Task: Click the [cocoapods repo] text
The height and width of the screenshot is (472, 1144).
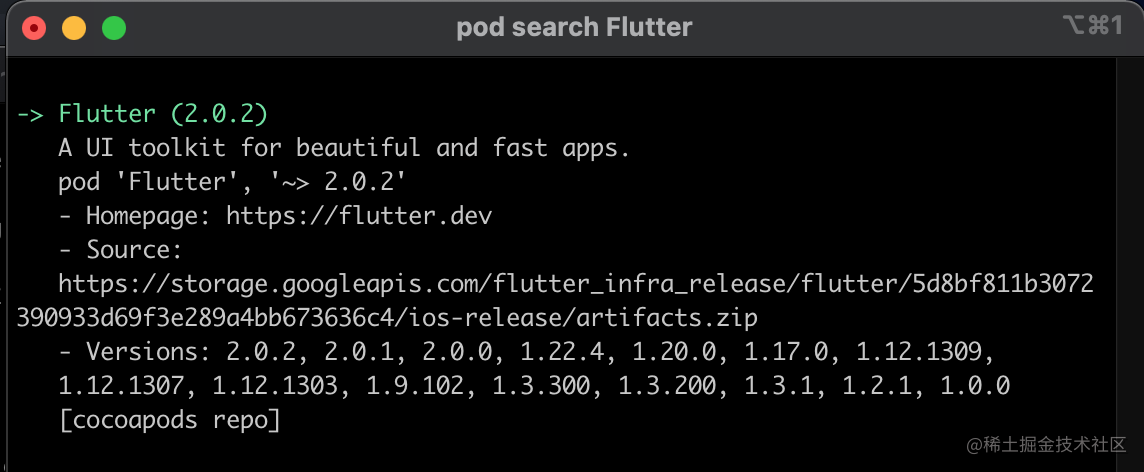Action: click(170, 421)
